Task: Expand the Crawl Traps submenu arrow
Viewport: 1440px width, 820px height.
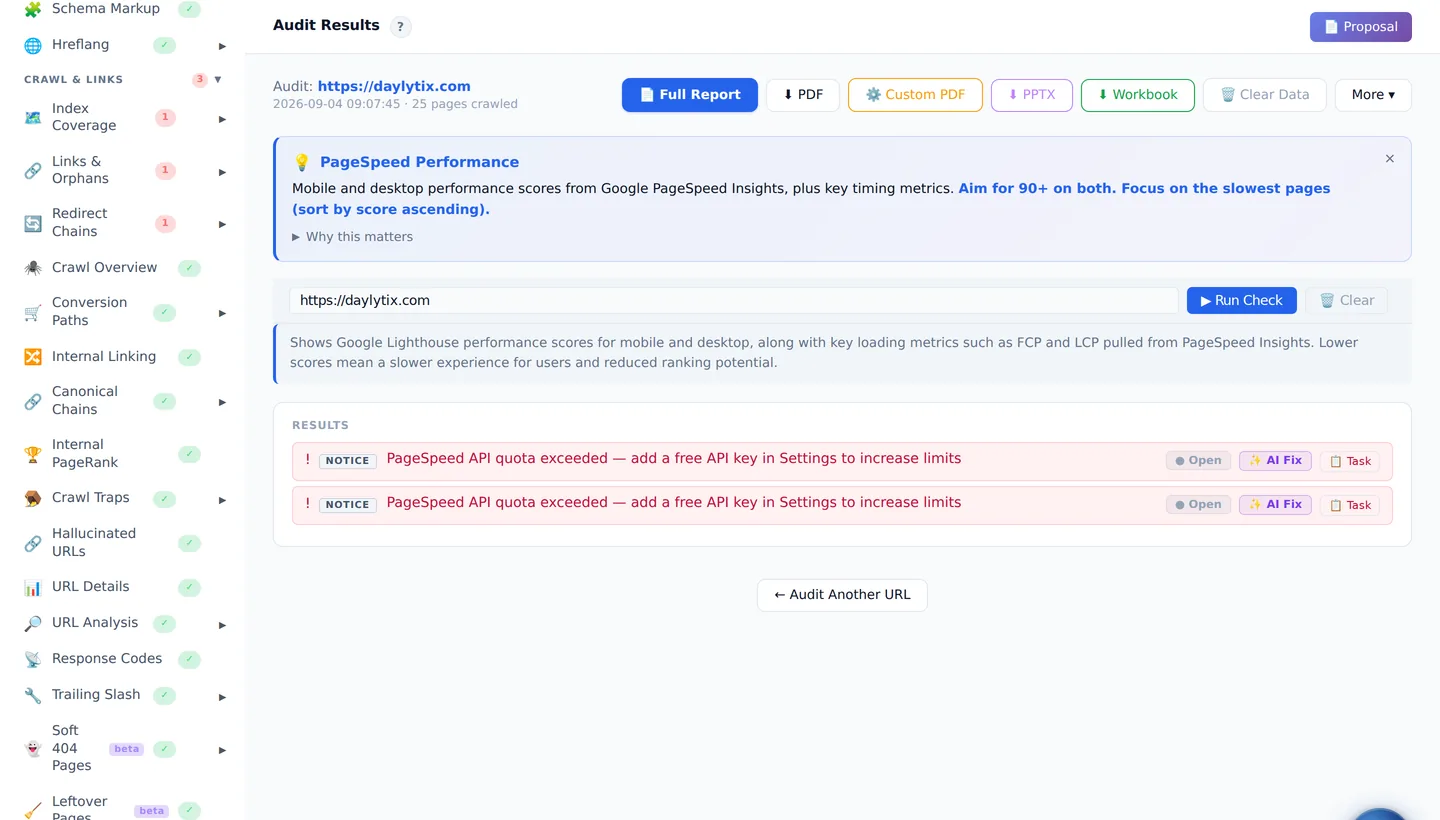Action: point(222,499)
